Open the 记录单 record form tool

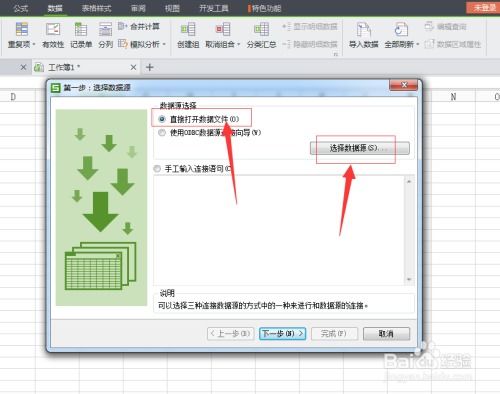click(x=81, y=35)
